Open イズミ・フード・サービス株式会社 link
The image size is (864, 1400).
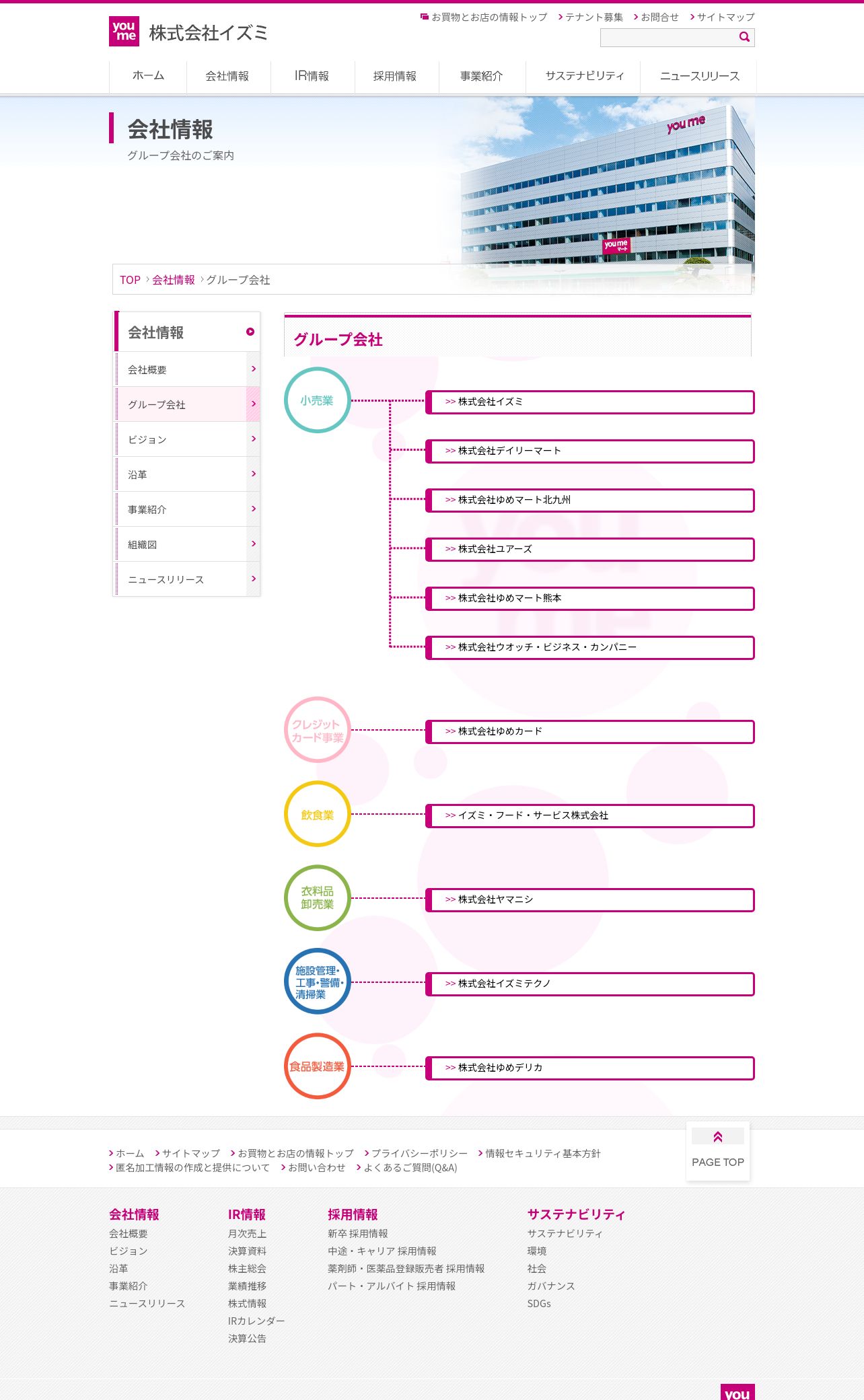tap(590, 815)
